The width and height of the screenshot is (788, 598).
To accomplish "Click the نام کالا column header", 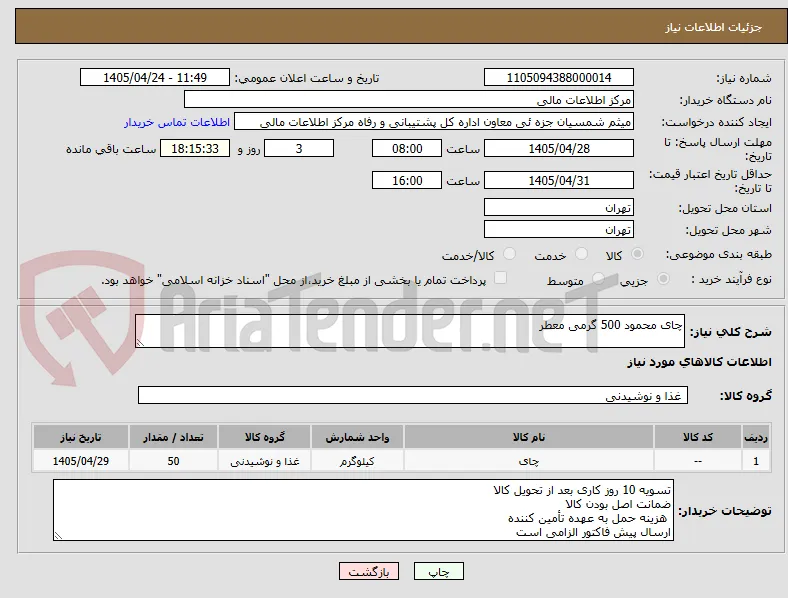I will click(x=529, y=437).
